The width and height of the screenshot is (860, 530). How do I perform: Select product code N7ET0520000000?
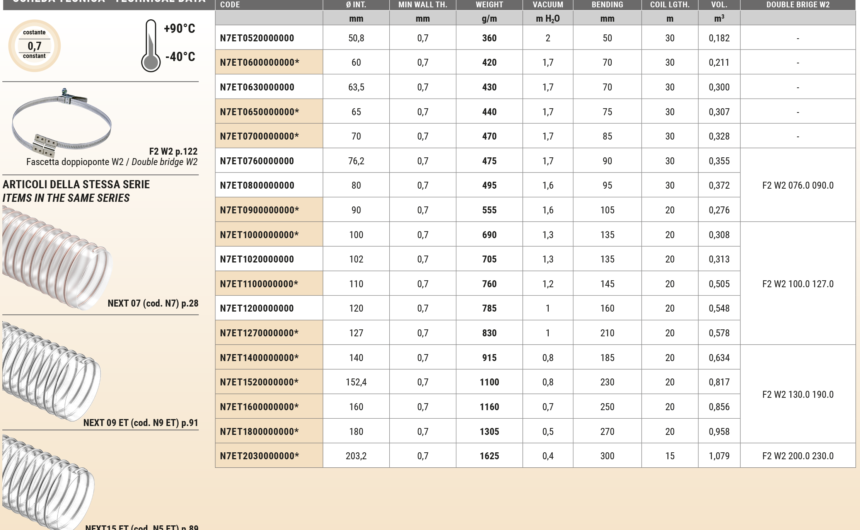[257, 38]
